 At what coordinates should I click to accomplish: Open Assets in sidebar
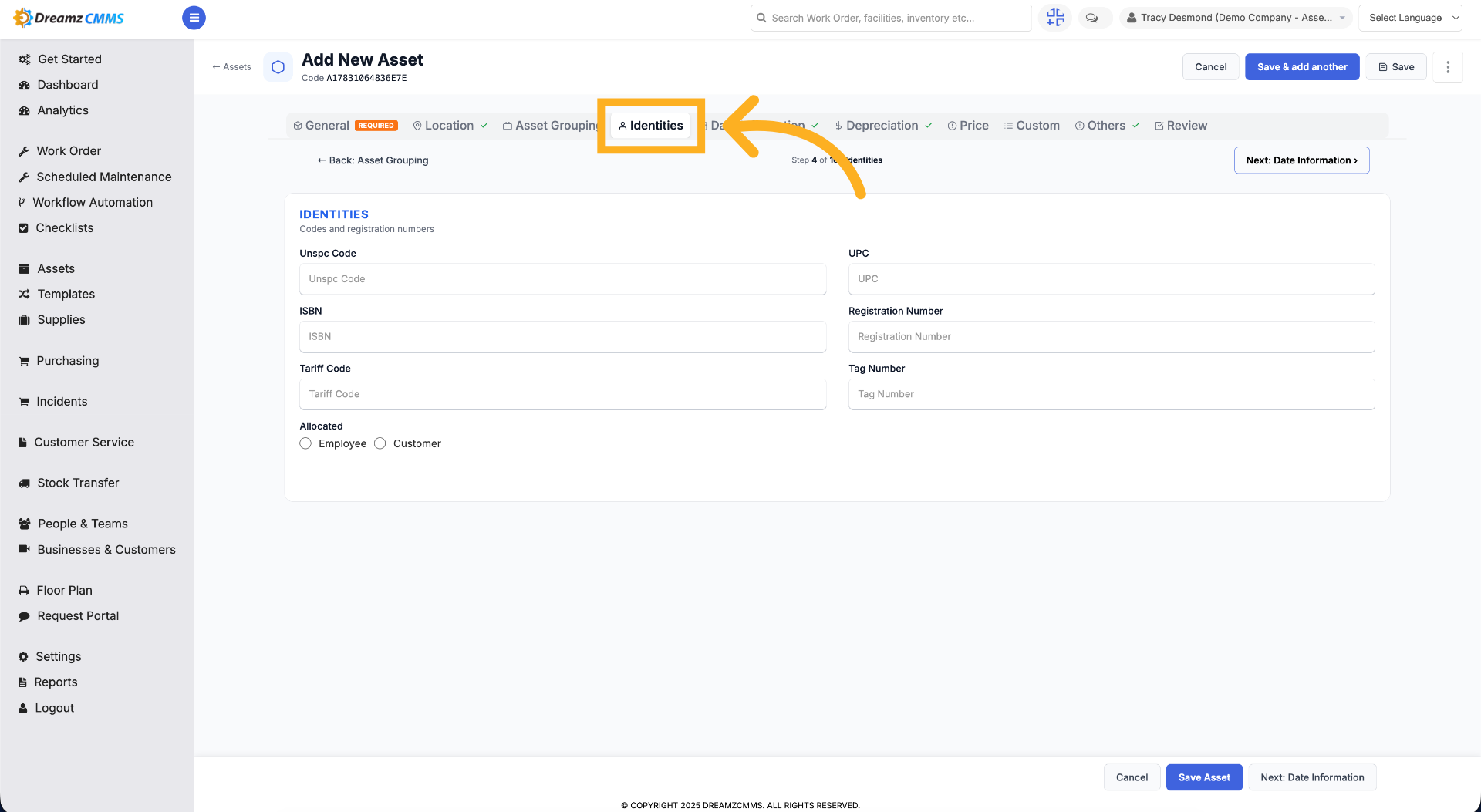(46, 269)
